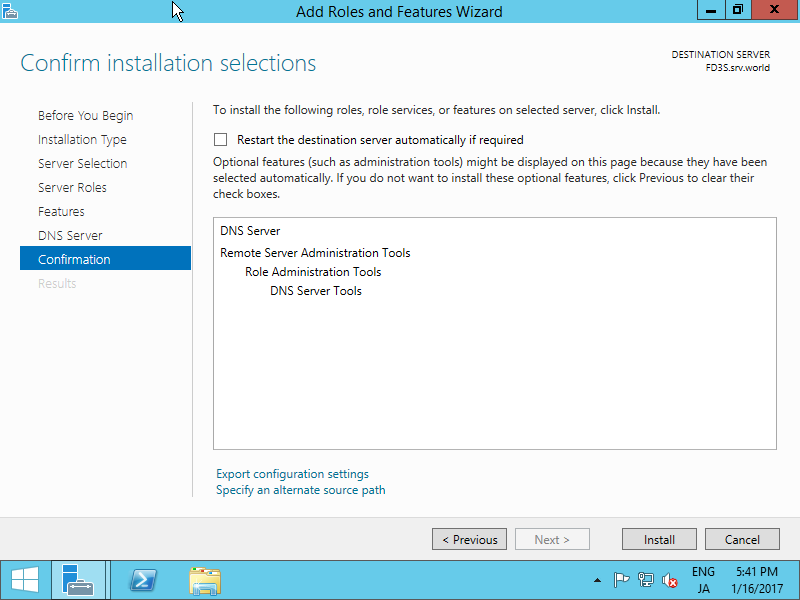Image resolution: width=800 pixels, height=600 pixels.
Task: Select Role Administration Tools entry
Action: pos(313,272)
